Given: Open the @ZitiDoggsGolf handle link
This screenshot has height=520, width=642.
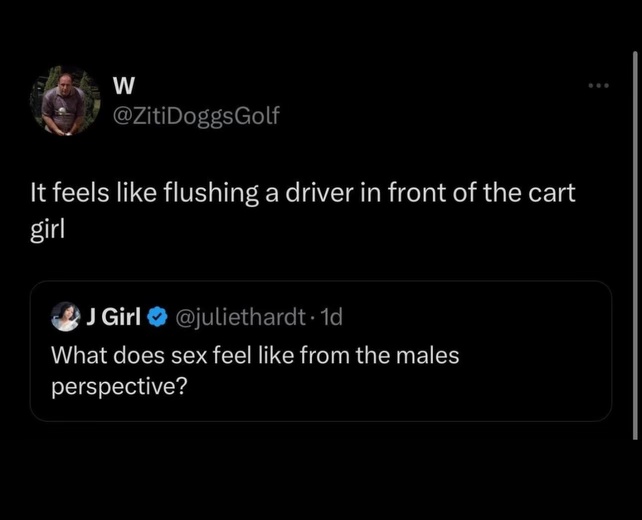Looking at the screenshot, I should click(198, 115).
